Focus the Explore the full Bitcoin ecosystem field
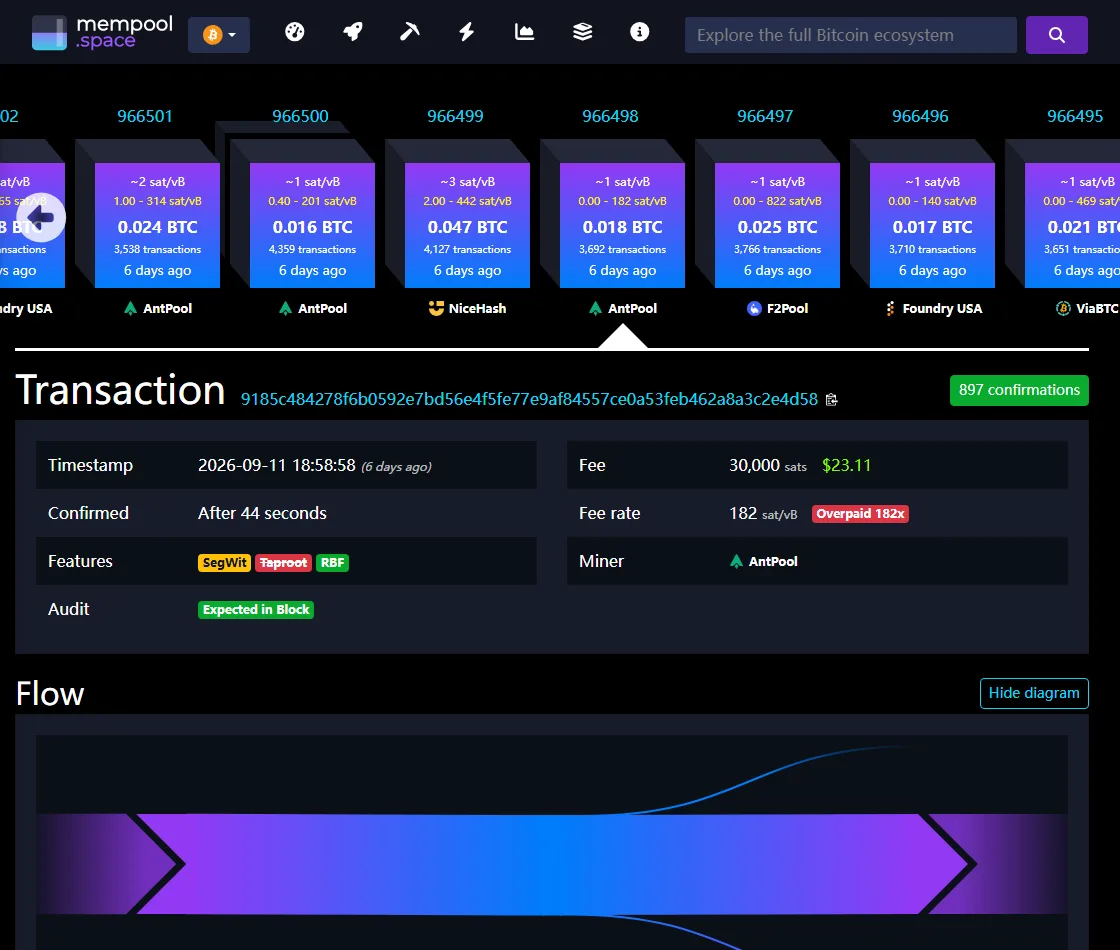Screen dimensions: 1120x950 (850, 35)
